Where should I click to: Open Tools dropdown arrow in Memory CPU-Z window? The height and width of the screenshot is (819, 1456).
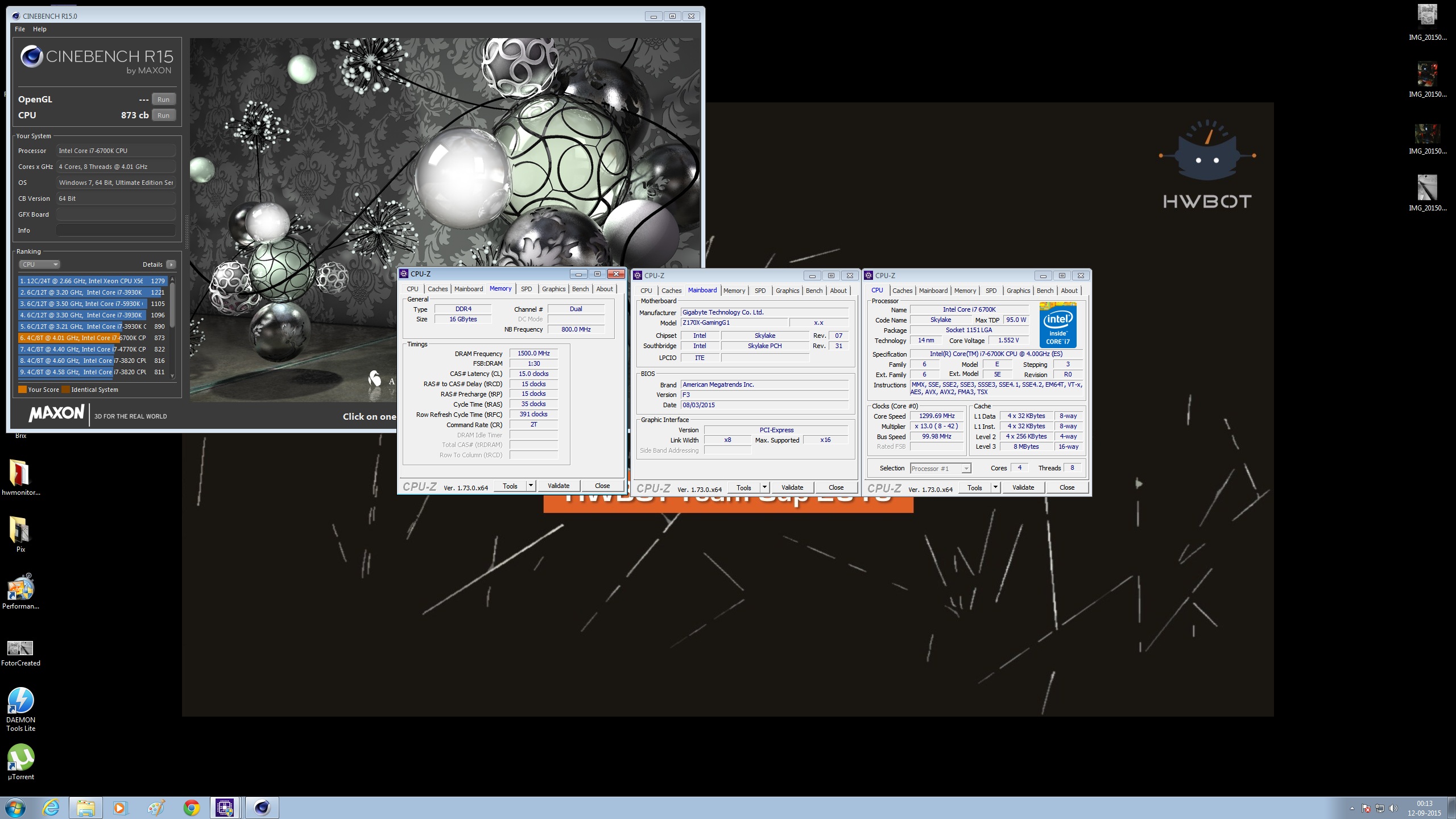pyautogui.click(x=531, y=486)
